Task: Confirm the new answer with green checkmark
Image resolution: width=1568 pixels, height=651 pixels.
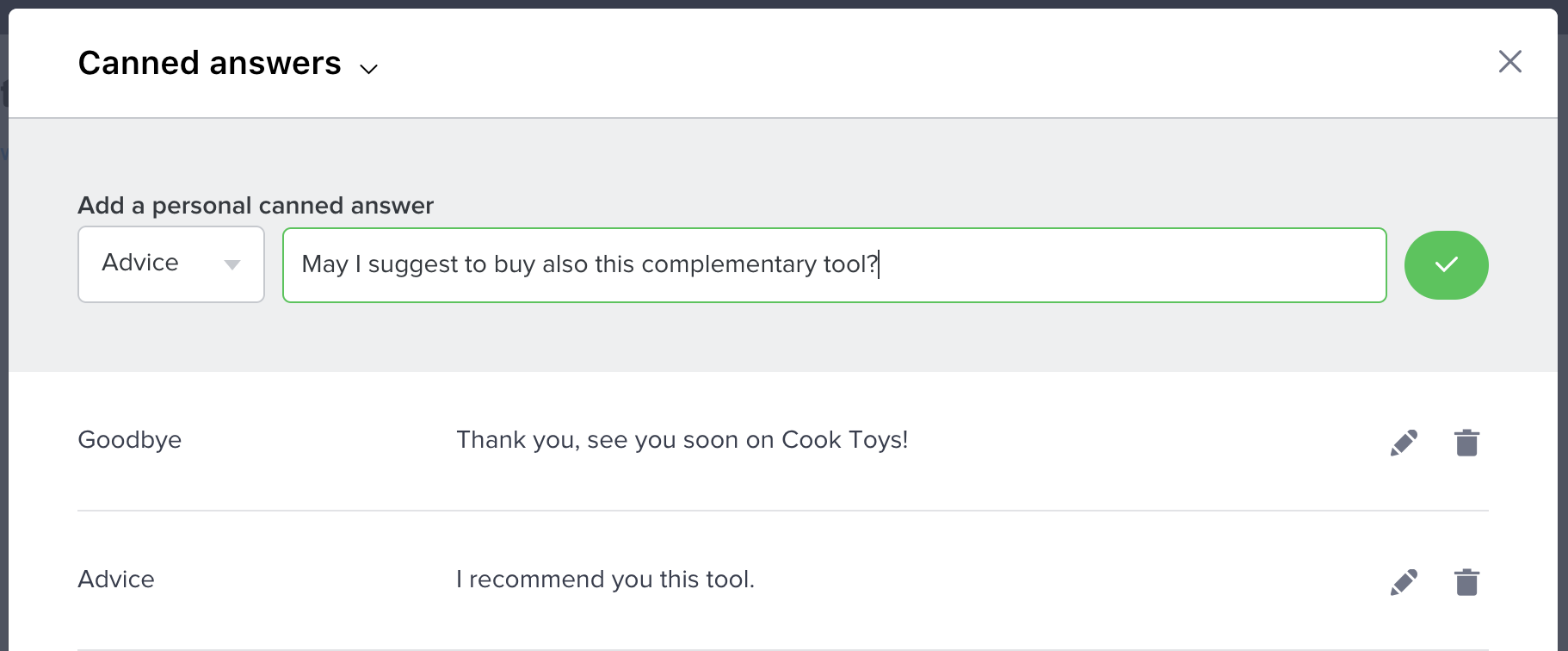Action: click(x=1446, y=265)
